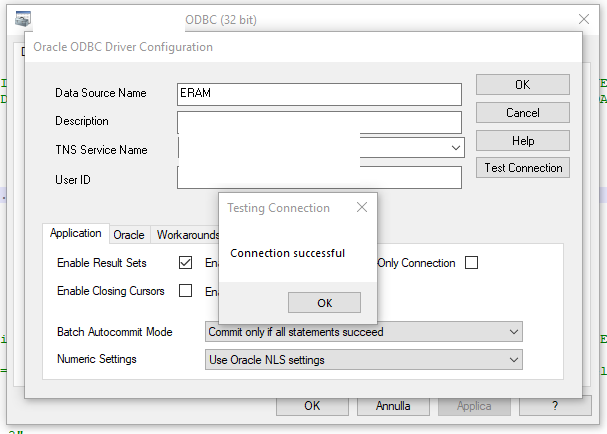The width and height of the screenshot is (607, 434).
Task: Expand the TNS Service Name dropdown
Action: 455,148
